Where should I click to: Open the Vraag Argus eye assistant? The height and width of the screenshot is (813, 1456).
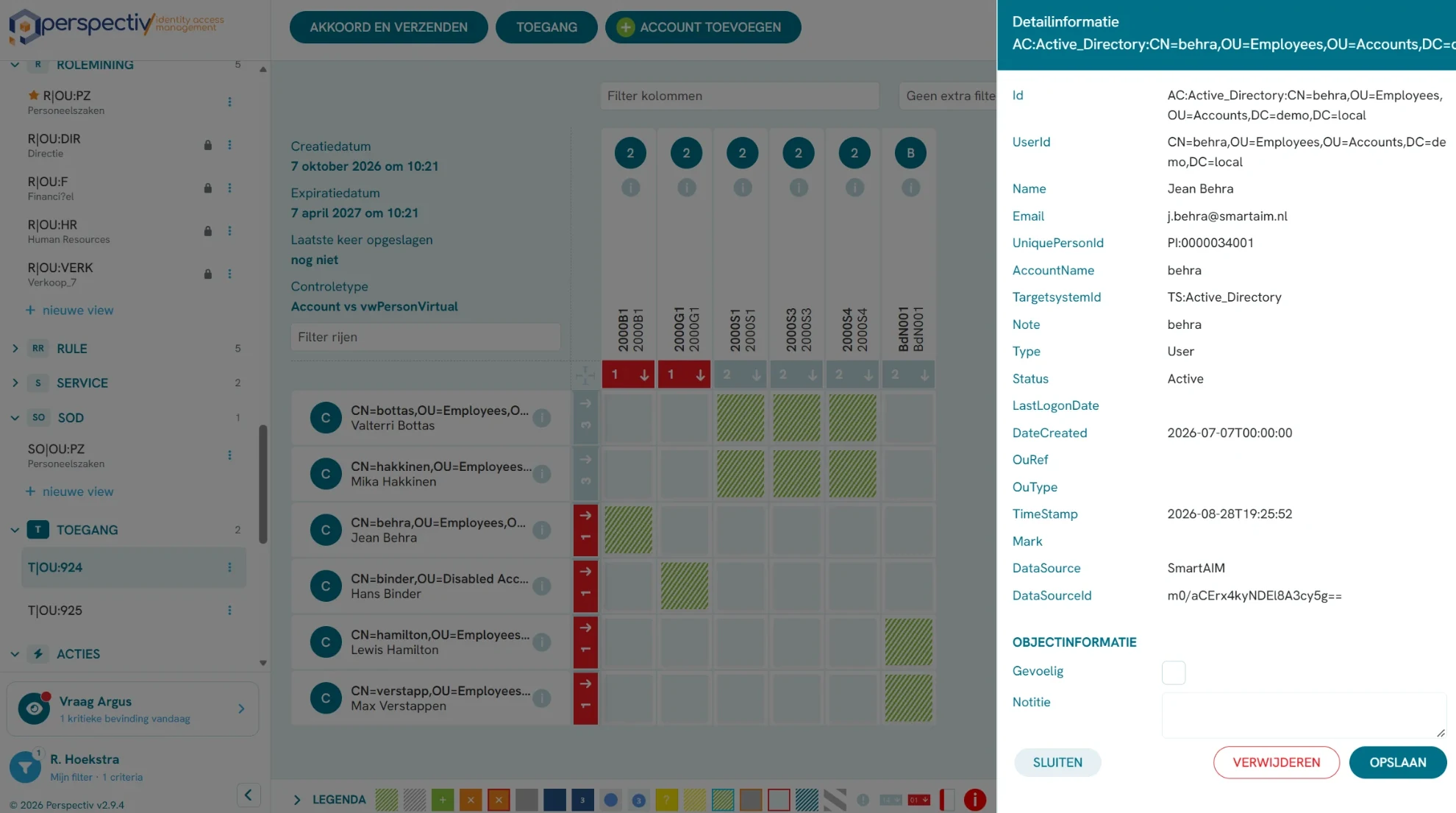tap(34, 709)
